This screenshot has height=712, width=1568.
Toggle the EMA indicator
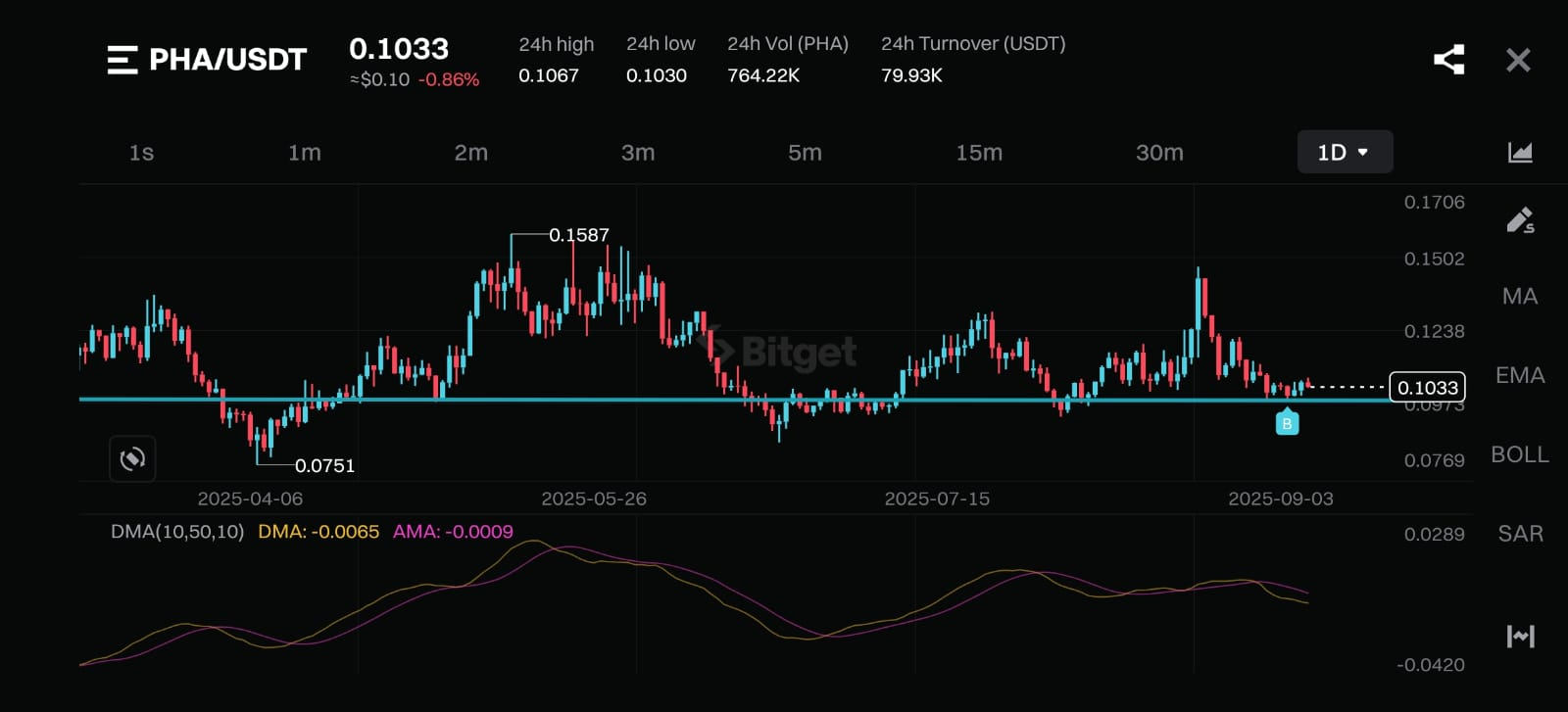point(1519,375)
